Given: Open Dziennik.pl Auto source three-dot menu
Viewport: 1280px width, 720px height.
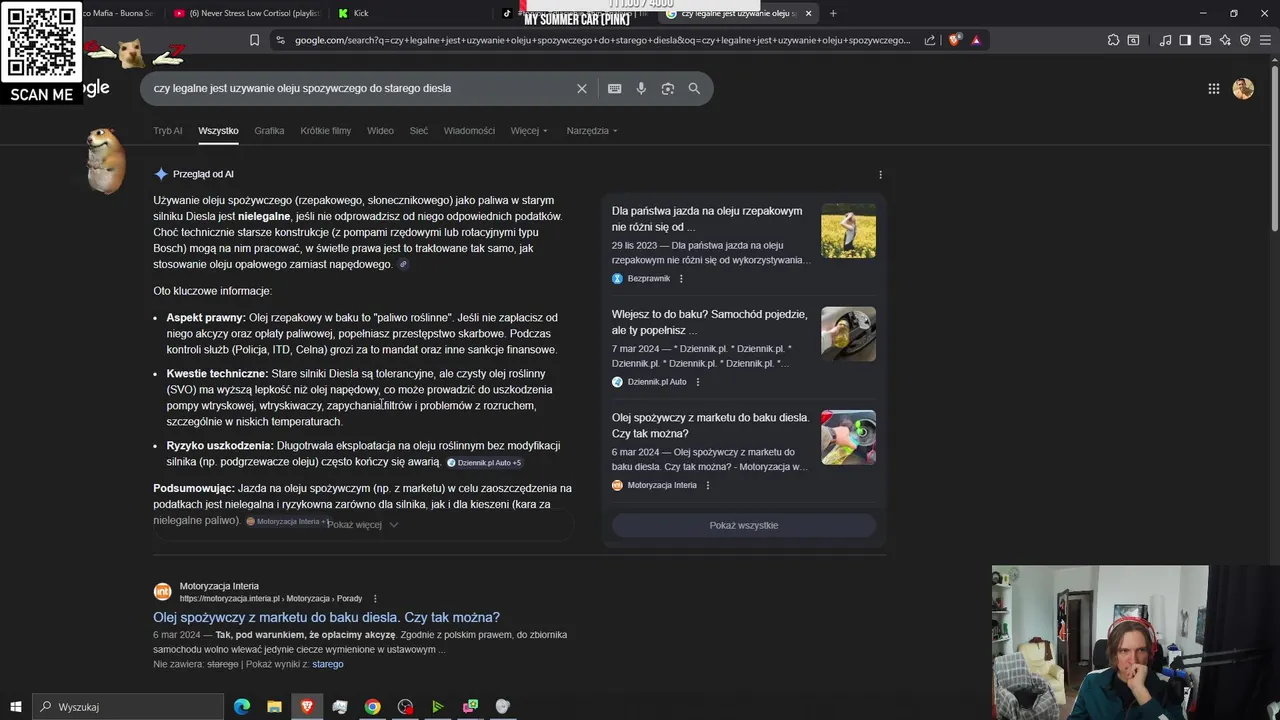Looking at the screenshot, I should [697, 382].
